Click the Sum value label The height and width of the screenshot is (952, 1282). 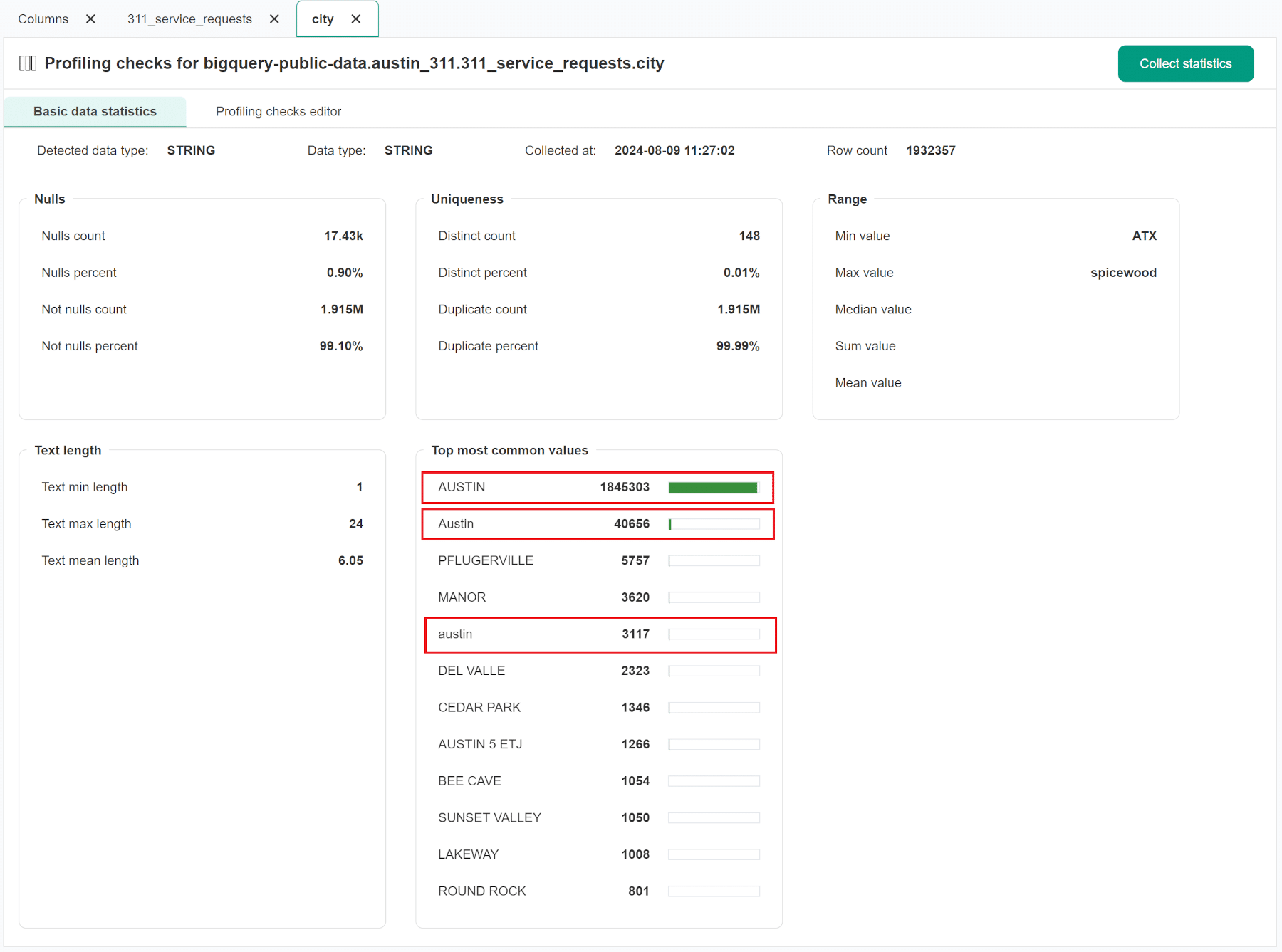tap(865, 346)
